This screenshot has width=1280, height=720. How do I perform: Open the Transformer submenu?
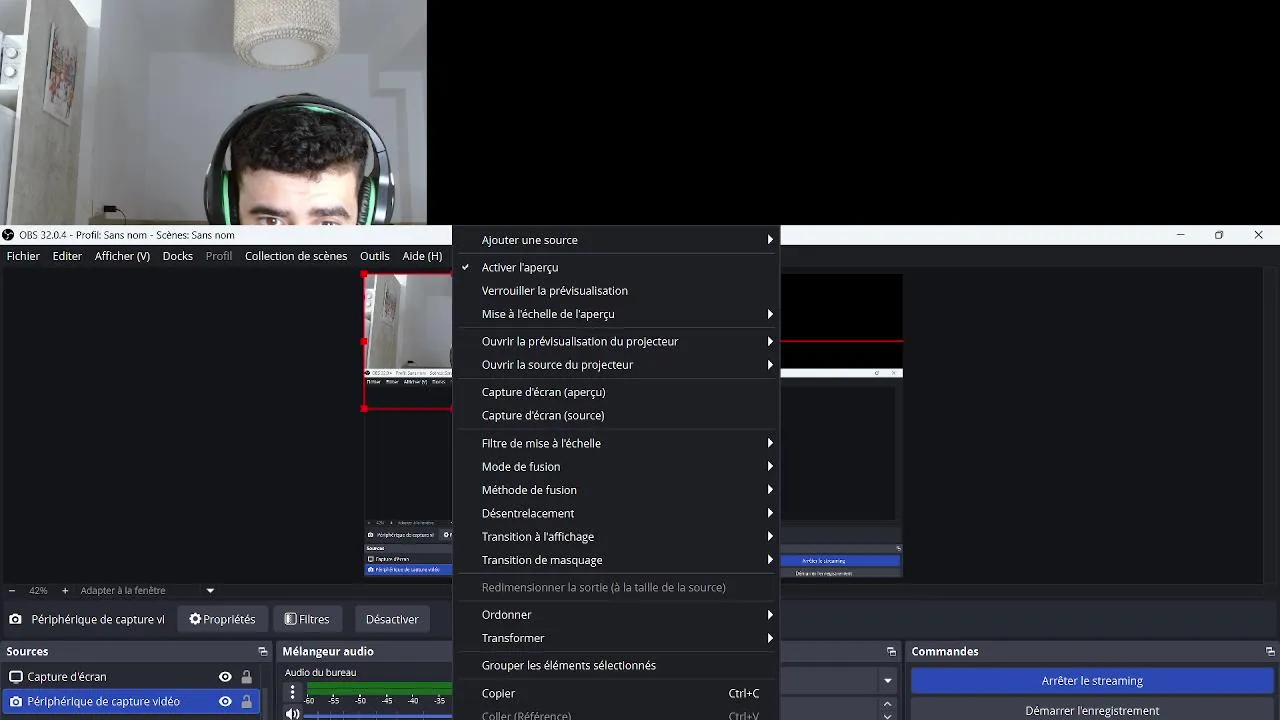616,638
